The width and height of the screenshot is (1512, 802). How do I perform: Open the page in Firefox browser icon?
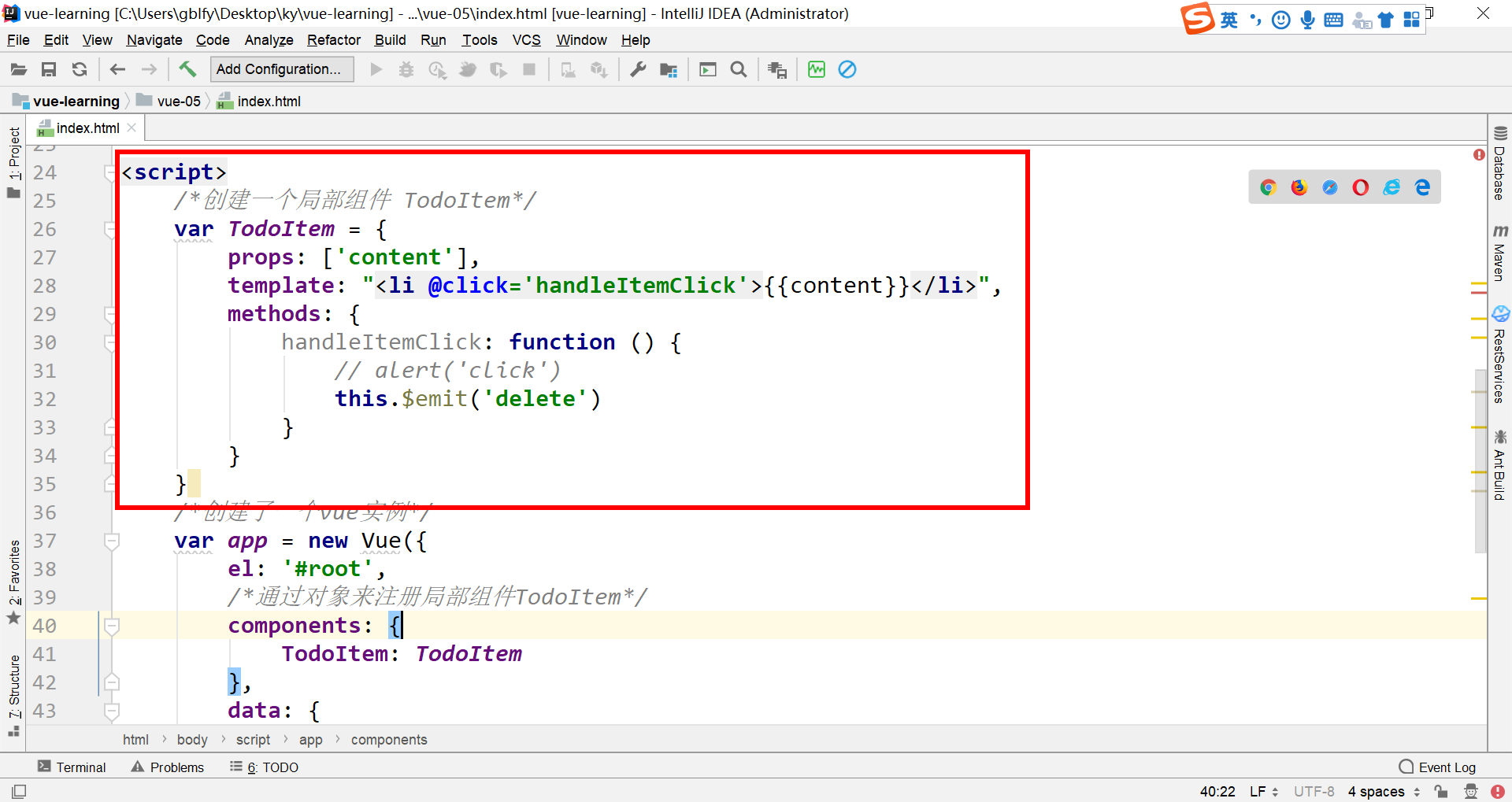pos(1299,187)
